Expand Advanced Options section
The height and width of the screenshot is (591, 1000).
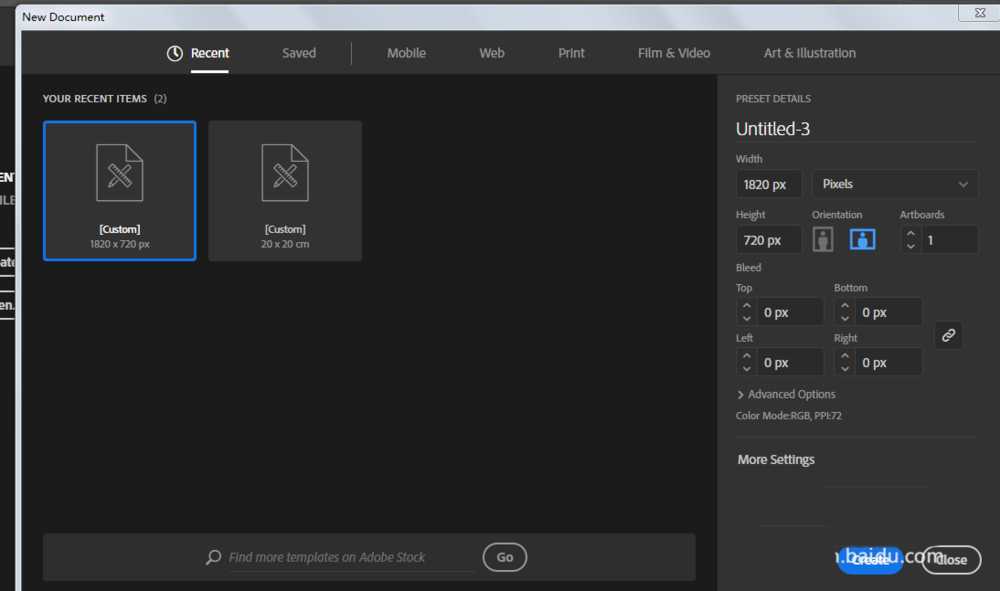tap(786, 395)
